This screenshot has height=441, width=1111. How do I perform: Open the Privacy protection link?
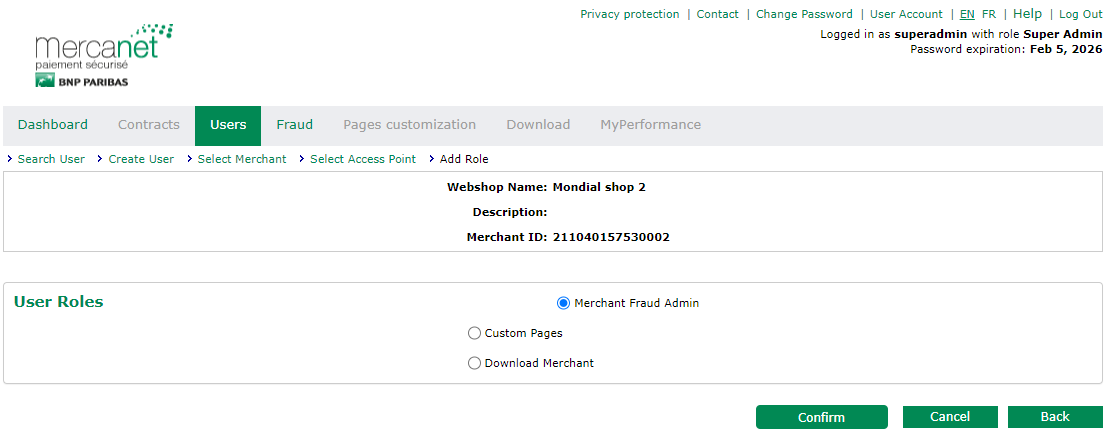(x=629, y=14)
